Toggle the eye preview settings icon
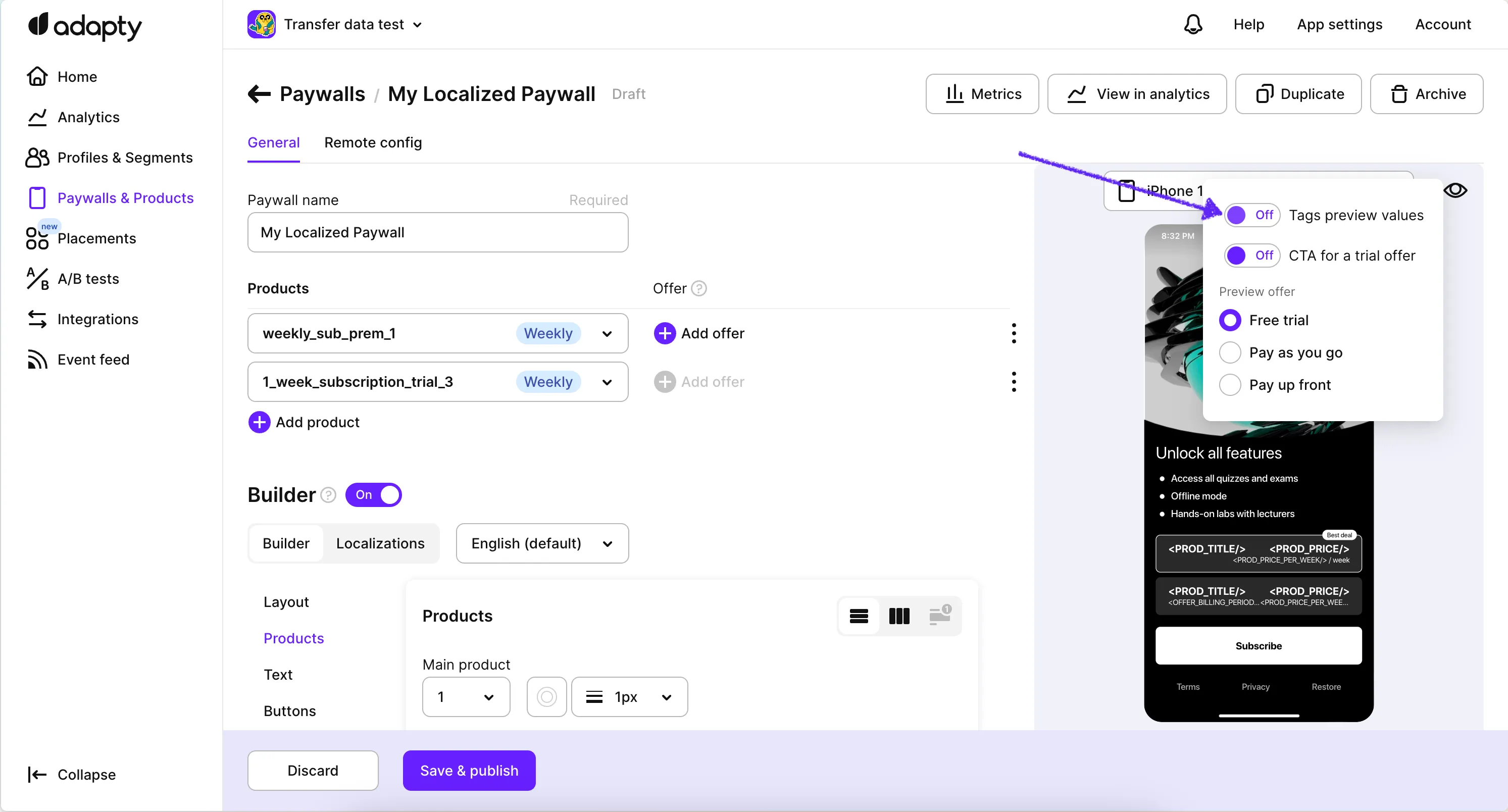Screen dimensions: 1508x812 pos(1455,190)
